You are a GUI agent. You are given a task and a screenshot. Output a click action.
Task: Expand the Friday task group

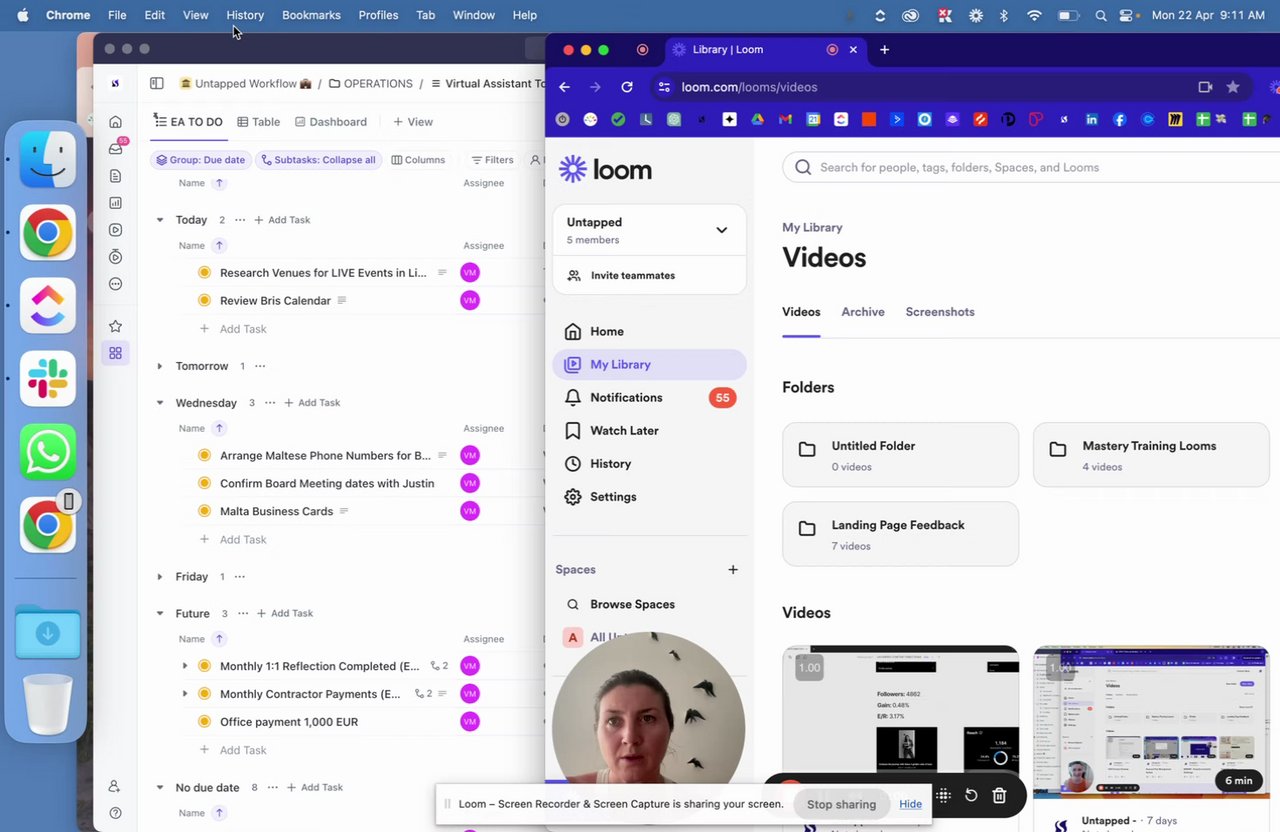pyautogui.click(x=160, y=576)
